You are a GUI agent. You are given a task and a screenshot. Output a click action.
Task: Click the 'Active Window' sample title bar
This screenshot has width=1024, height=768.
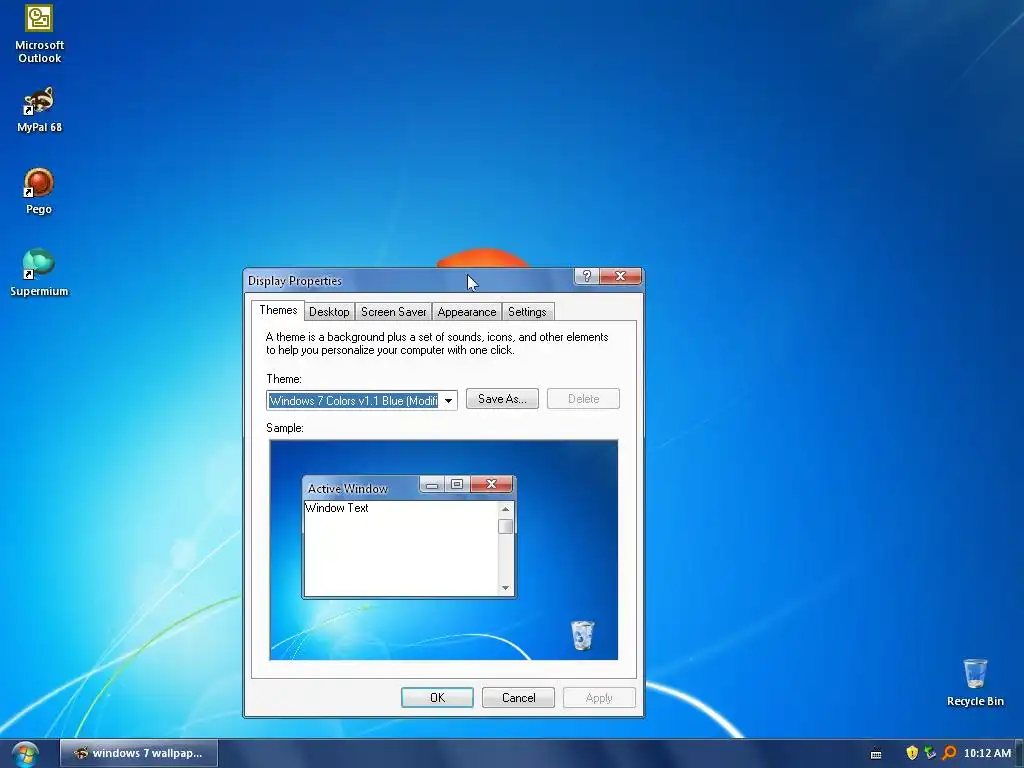361,488
